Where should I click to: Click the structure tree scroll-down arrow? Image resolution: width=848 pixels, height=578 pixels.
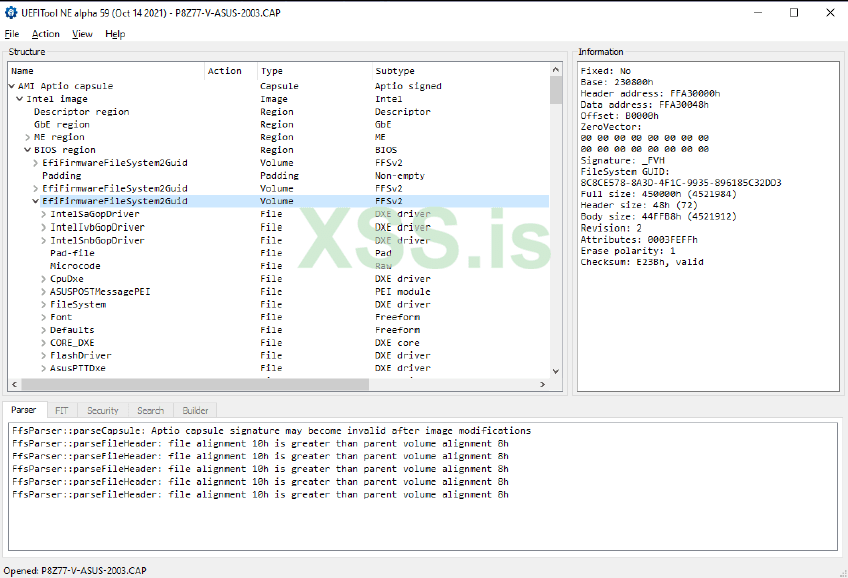coord(555,371)
